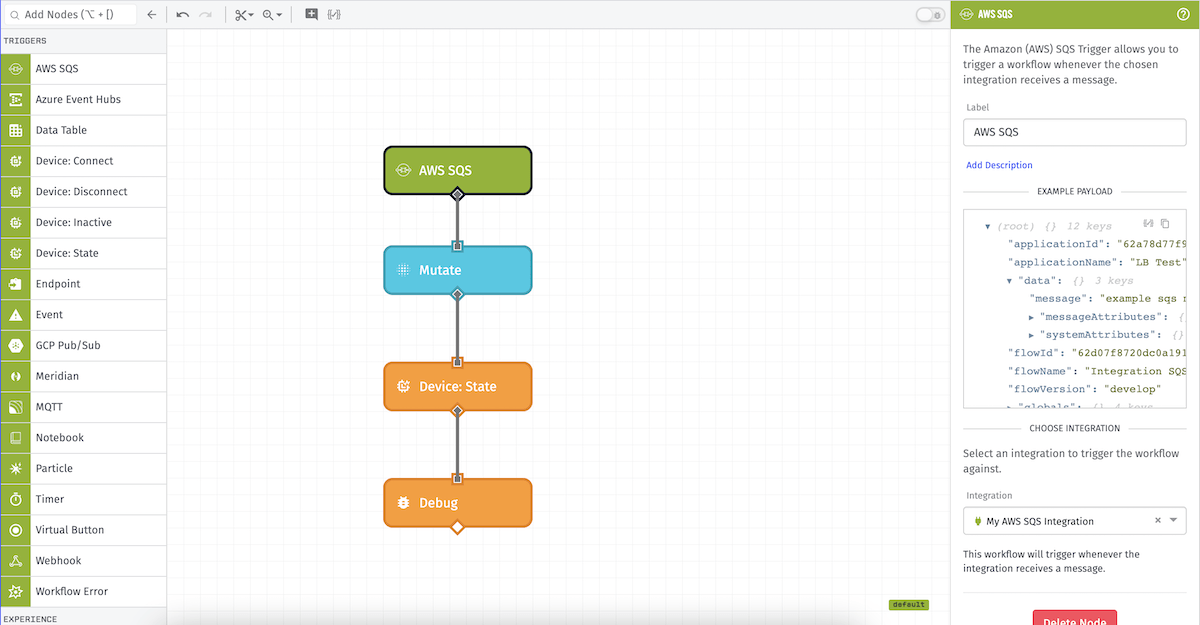Open the Integration selection dropdown
This screenshot has height=625, width=1200.
1174,521
